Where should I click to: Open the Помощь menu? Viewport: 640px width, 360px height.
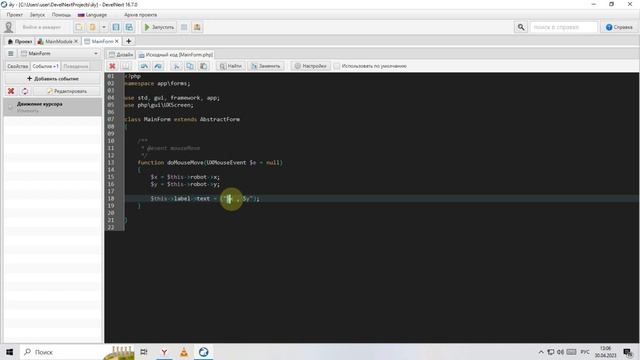pos(61,15)
